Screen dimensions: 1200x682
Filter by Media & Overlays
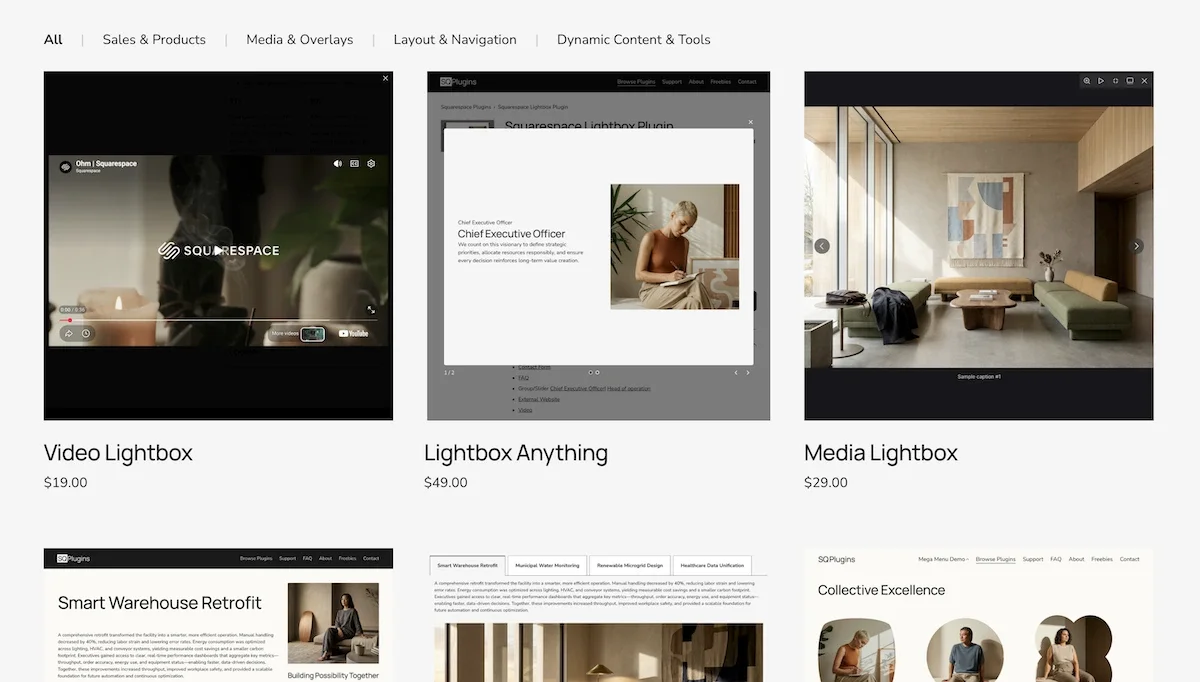(x=300, y=40)
